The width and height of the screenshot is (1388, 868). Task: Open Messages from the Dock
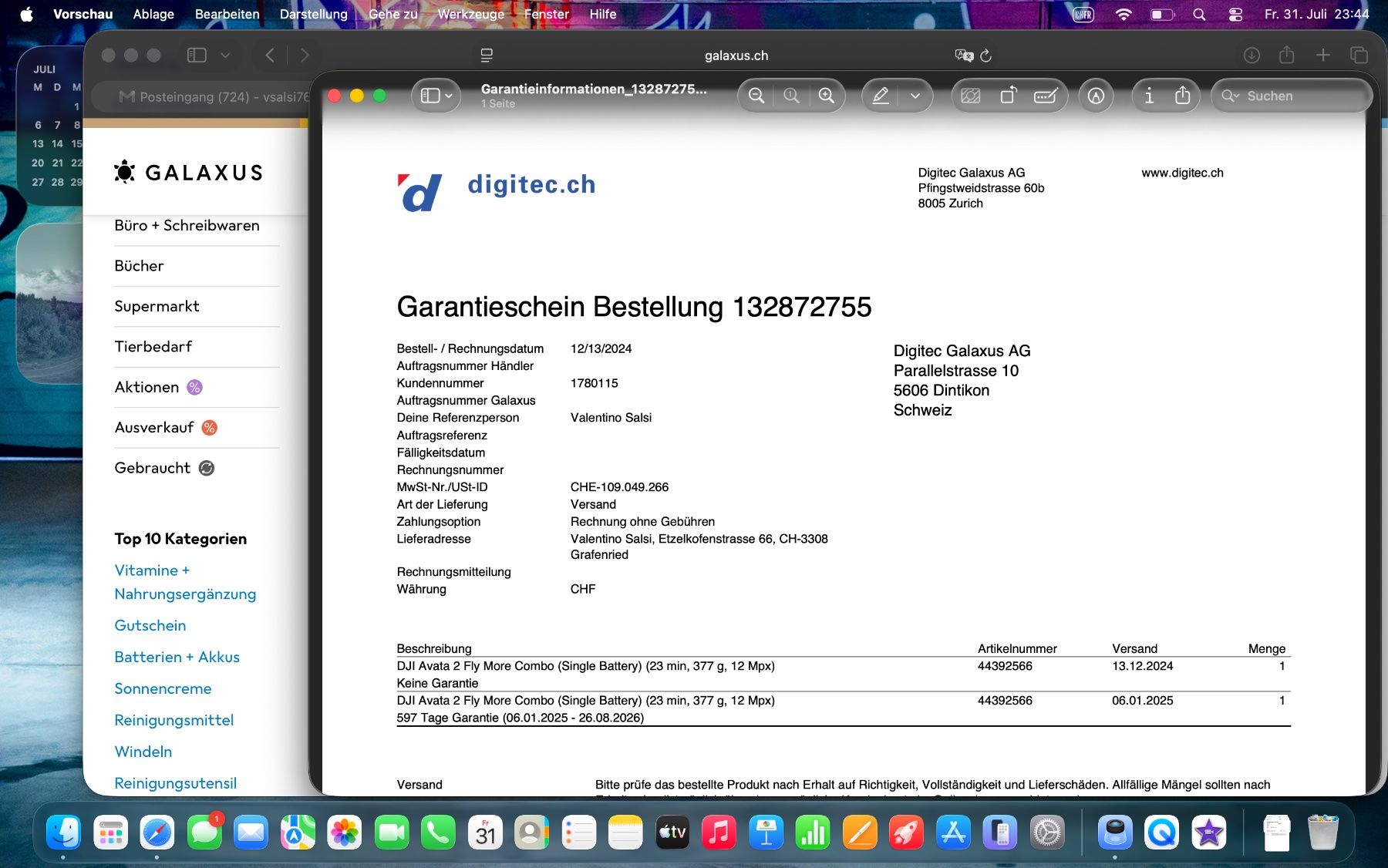point(204,833)
